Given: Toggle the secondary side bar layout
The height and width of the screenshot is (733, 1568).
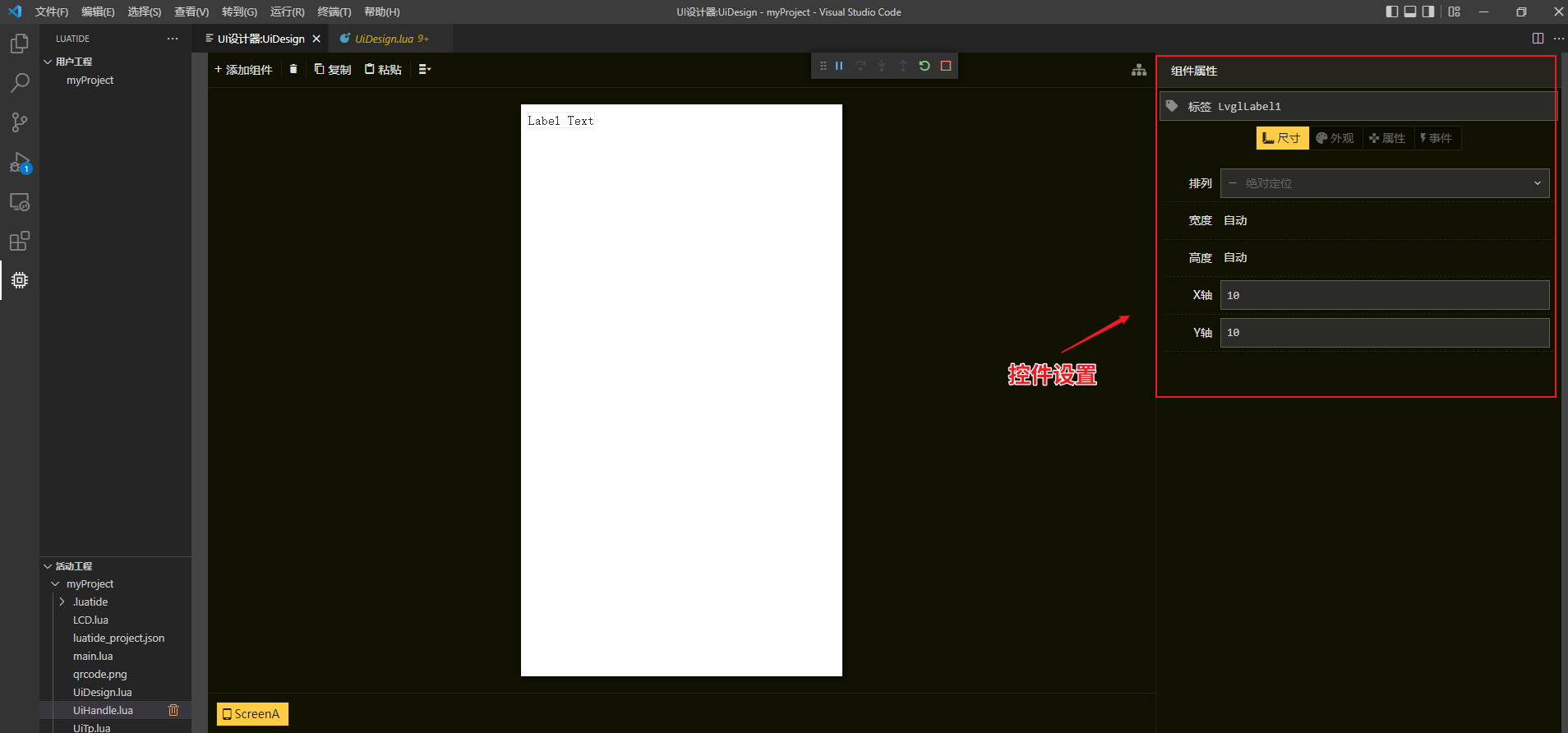Looking at the screenshot, I should [1428, 12].
